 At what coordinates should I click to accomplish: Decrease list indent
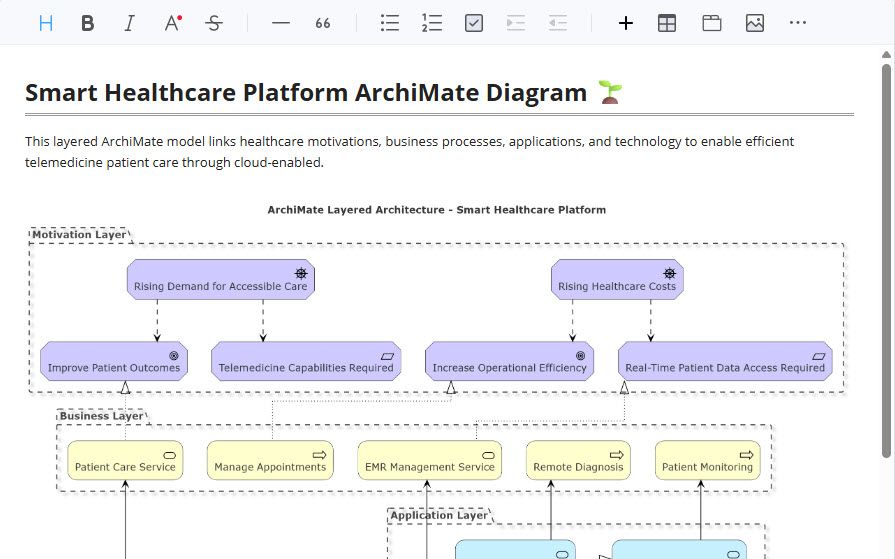558,23
